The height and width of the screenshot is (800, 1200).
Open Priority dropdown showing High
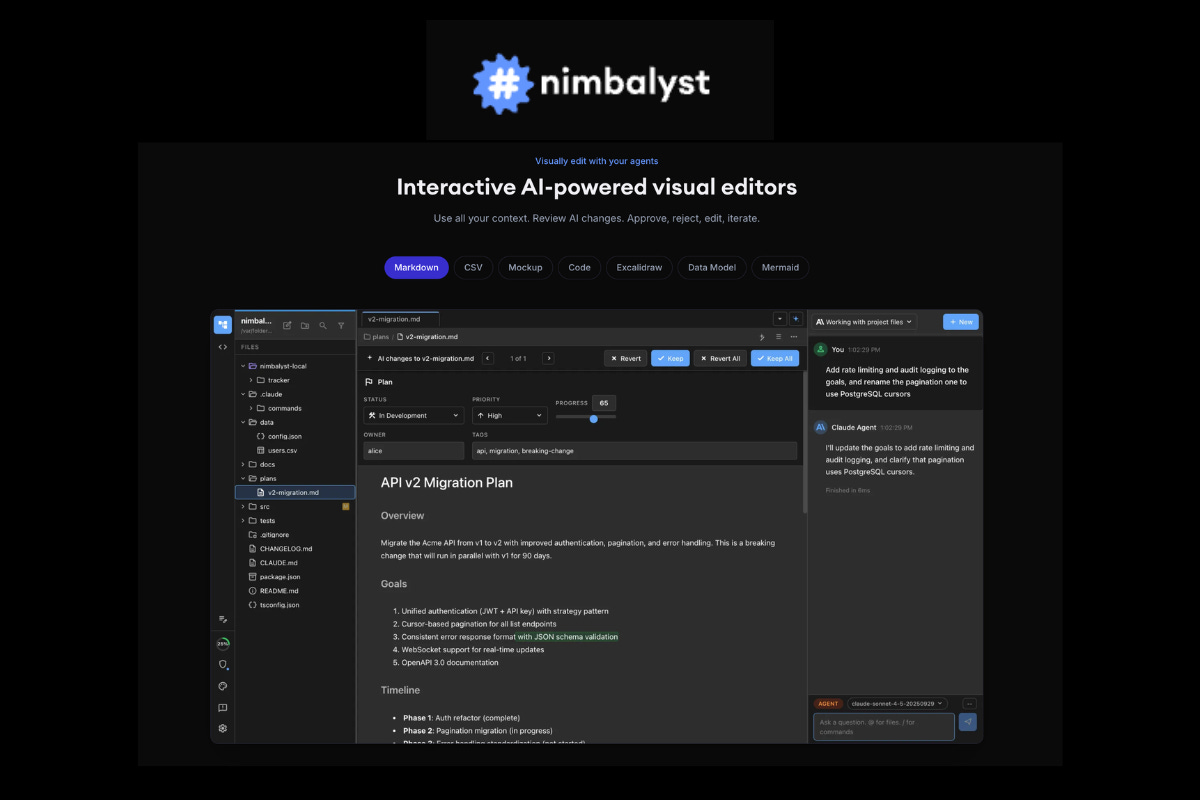(510, 415)
